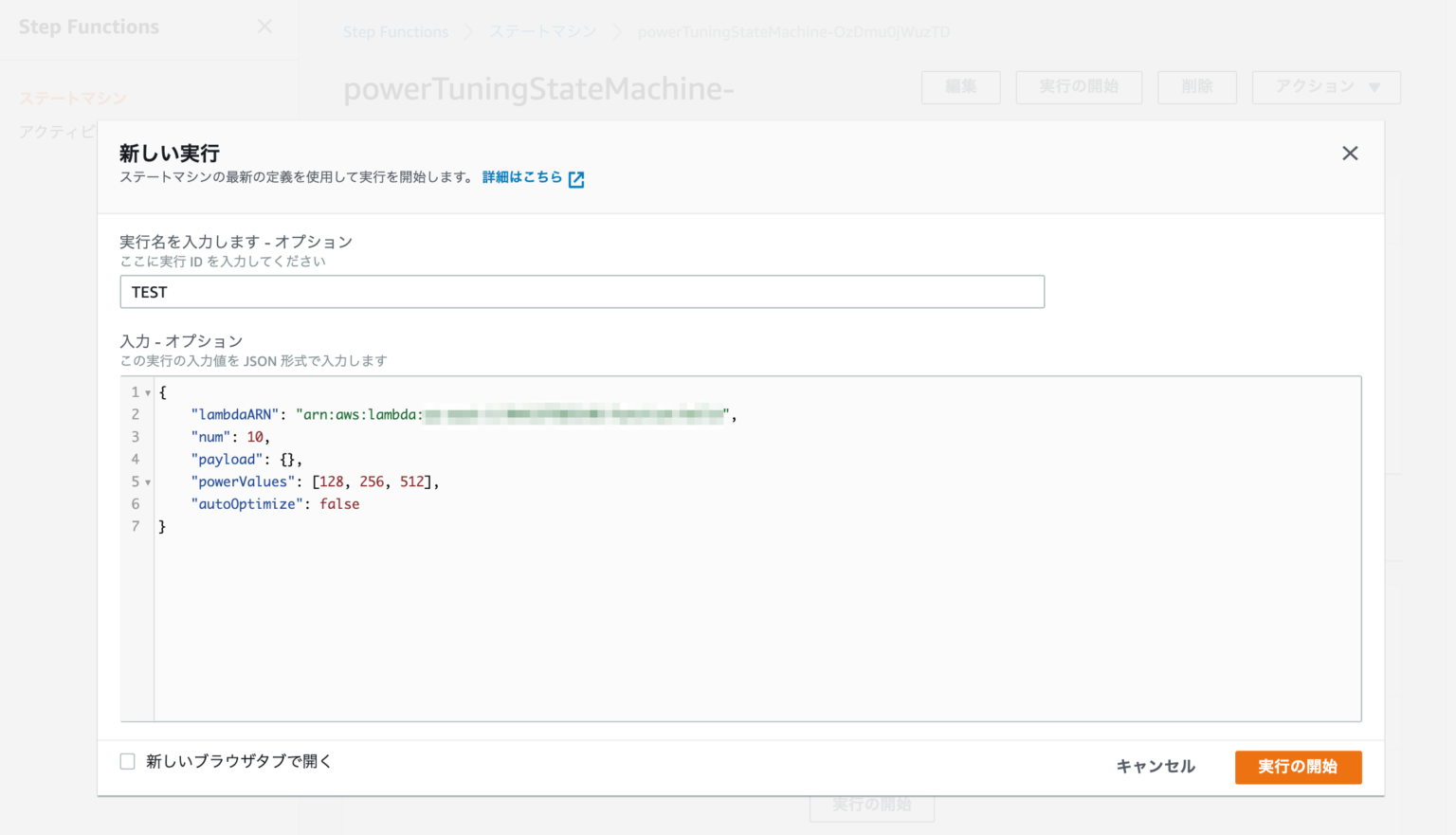1456x835 pixels.
Task: Click キャンセル to abort the execution
Action: (x=1156, y=767)
